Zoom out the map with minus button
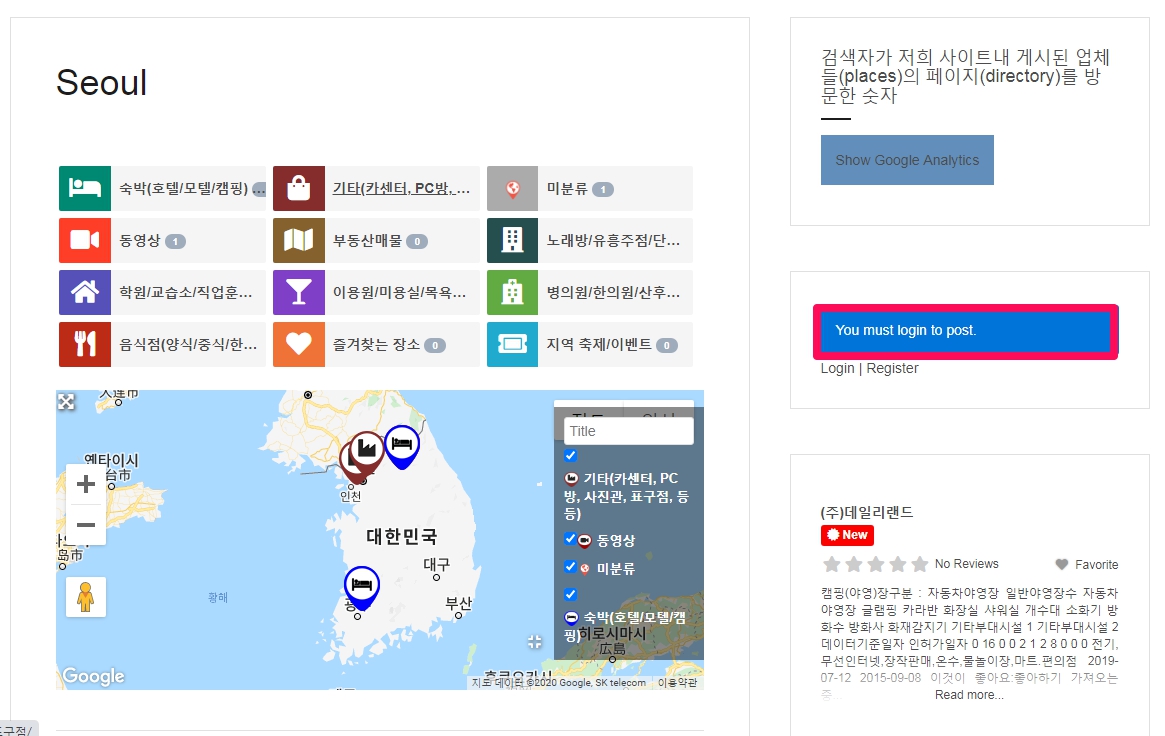The image size is (1165, 736). [85, 524]
